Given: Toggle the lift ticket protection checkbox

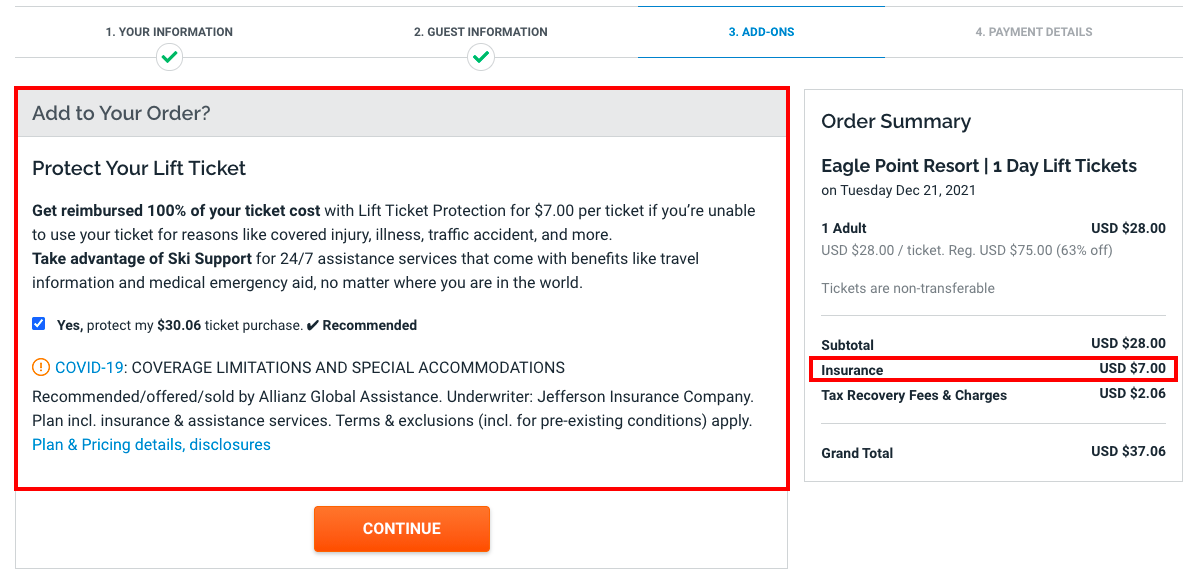Looking at the screenshot, I should click(39, 324).
